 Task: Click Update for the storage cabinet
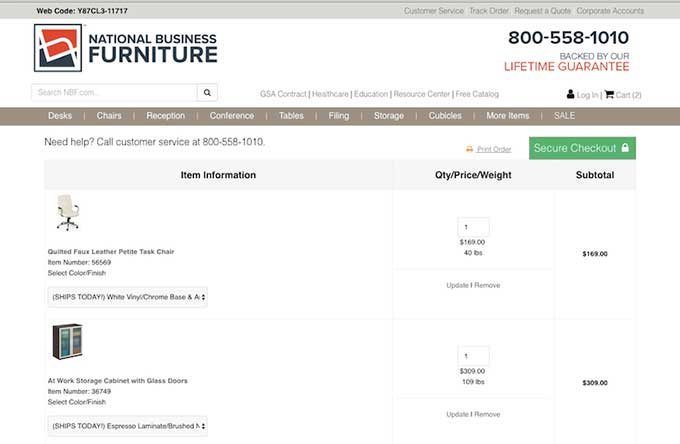[458, 415]
